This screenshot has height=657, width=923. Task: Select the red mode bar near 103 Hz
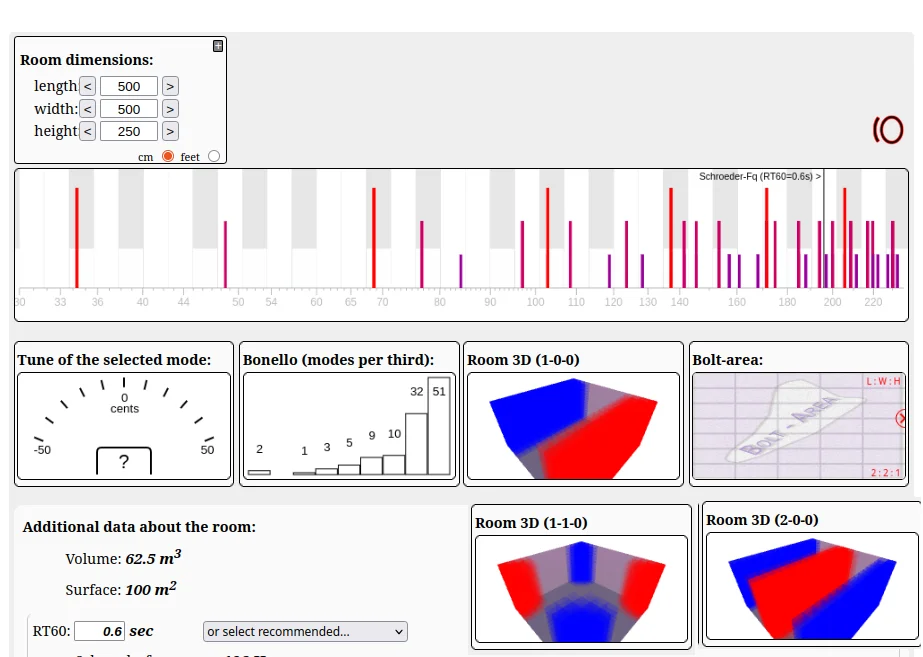tap(547, 238)
